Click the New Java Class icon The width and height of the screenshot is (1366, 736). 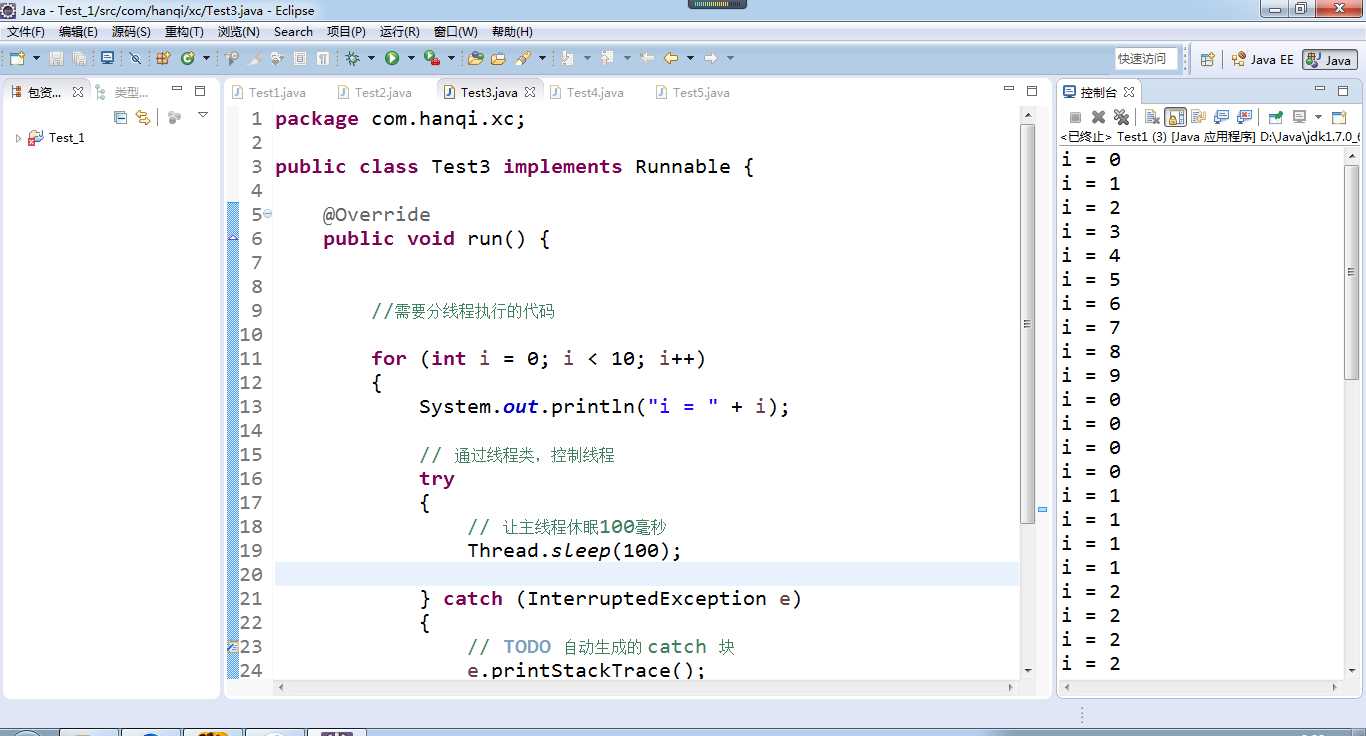(187, 59)
